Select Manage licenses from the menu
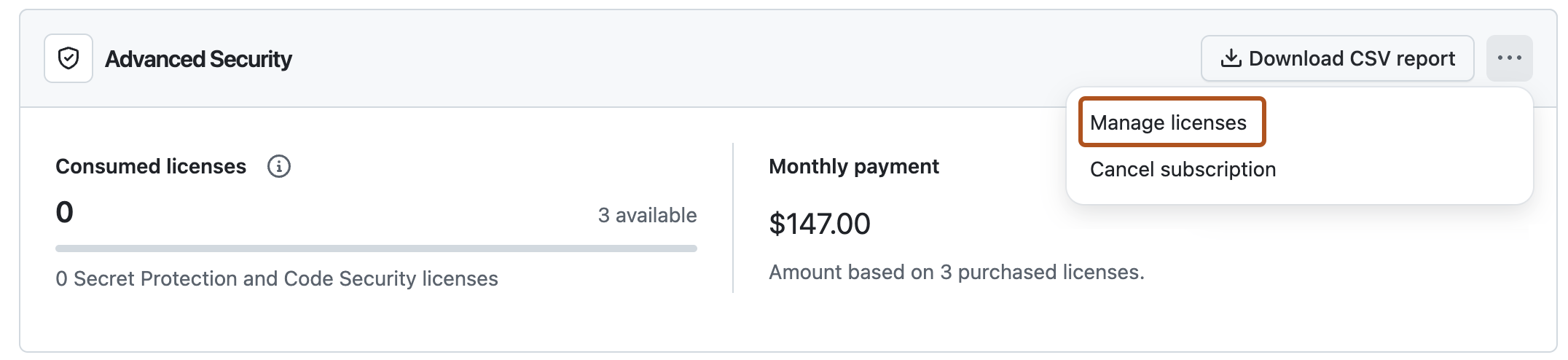 (x=1168, y=122)
